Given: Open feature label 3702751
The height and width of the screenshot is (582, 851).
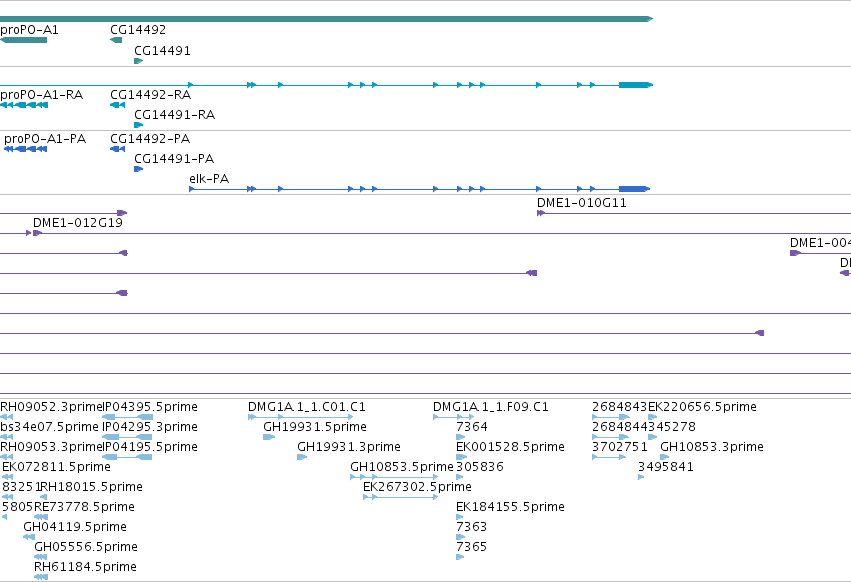Looking at the screenshot, I should 620,447.
